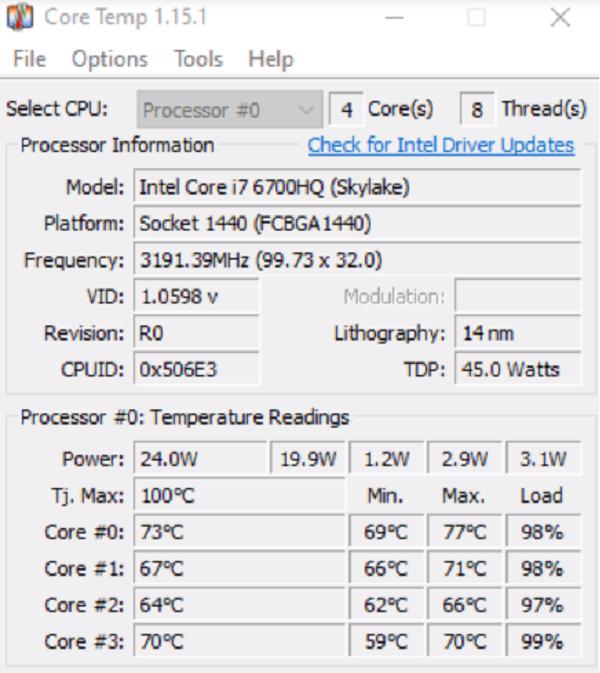Screen dimensions: 600x673
Task: Click the empty Modulation field
Action: 518,296
